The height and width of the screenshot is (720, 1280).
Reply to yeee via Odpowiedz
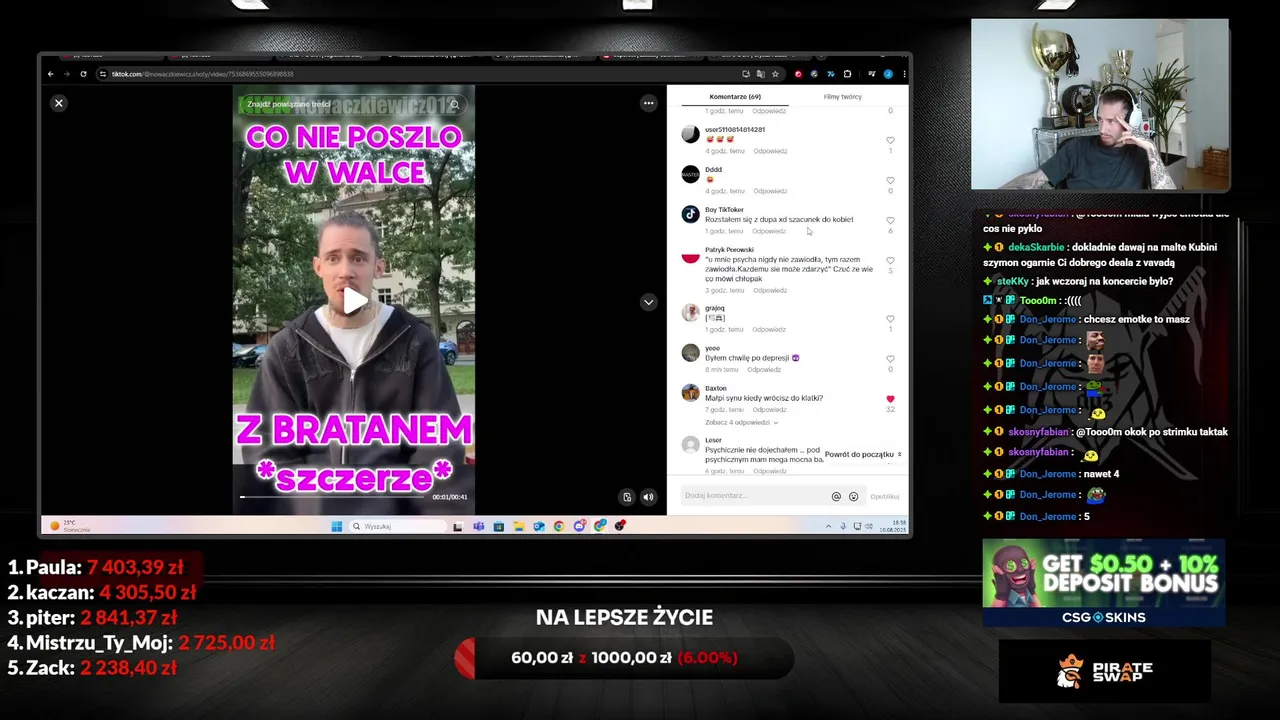[764, 369]
